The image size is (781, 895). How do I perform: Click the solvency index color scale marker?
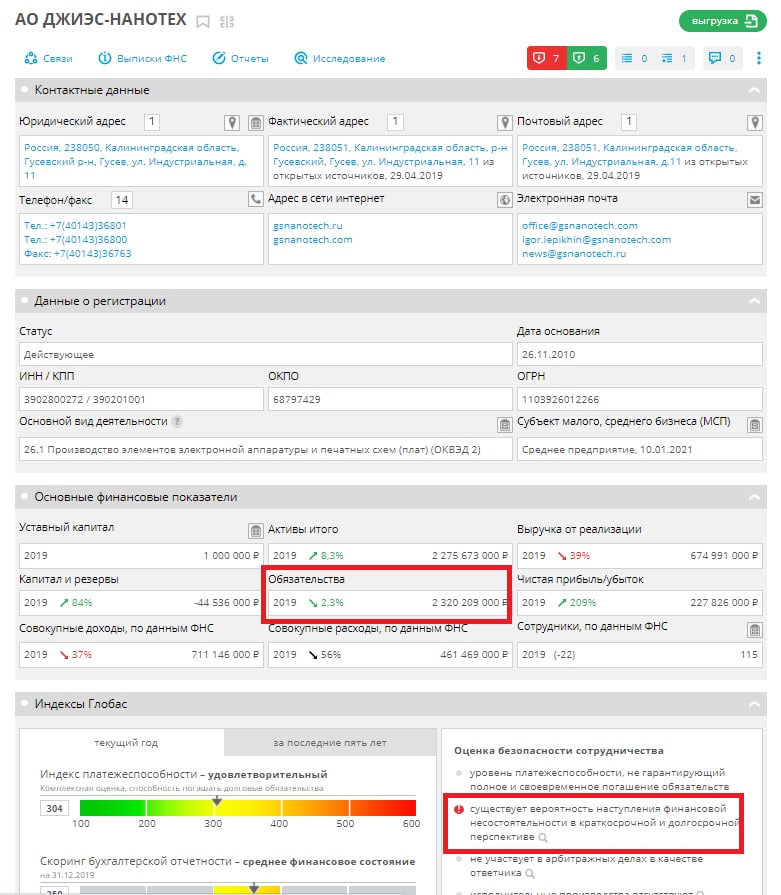coord(217,801)
